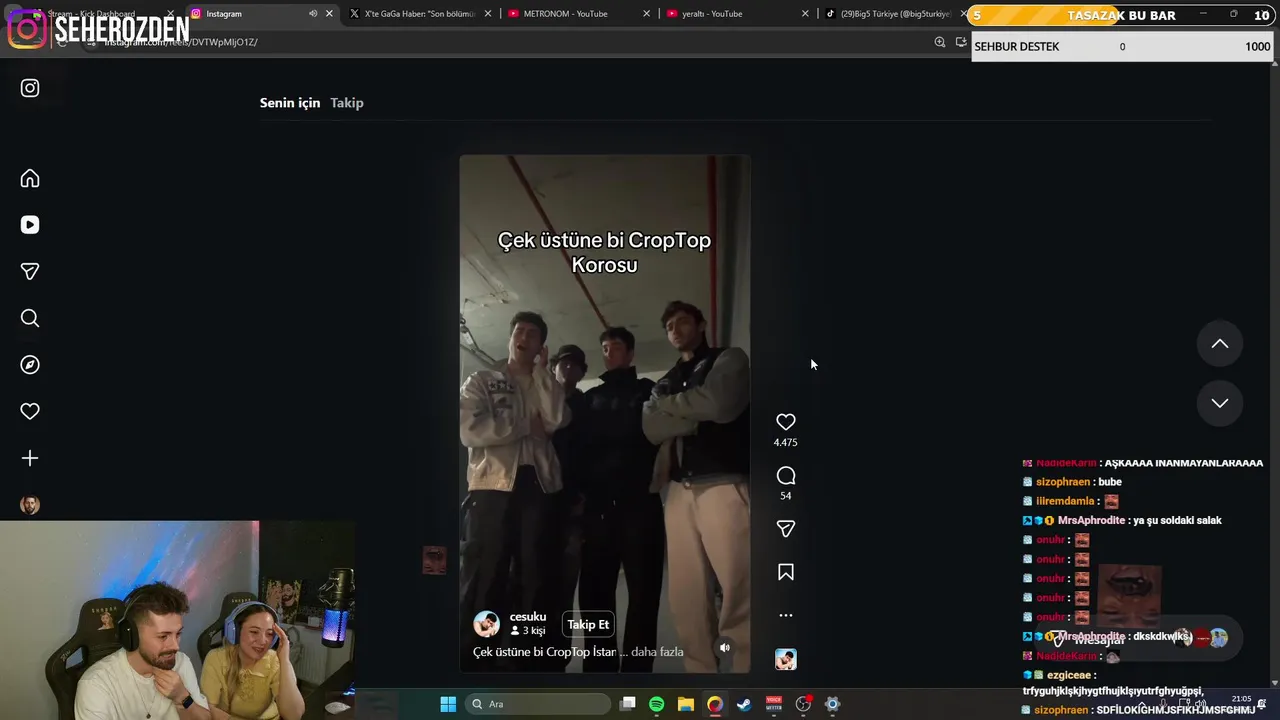
Task: Switch to the Takip tab
Action: pyautogui.click(x=347, y=103)
